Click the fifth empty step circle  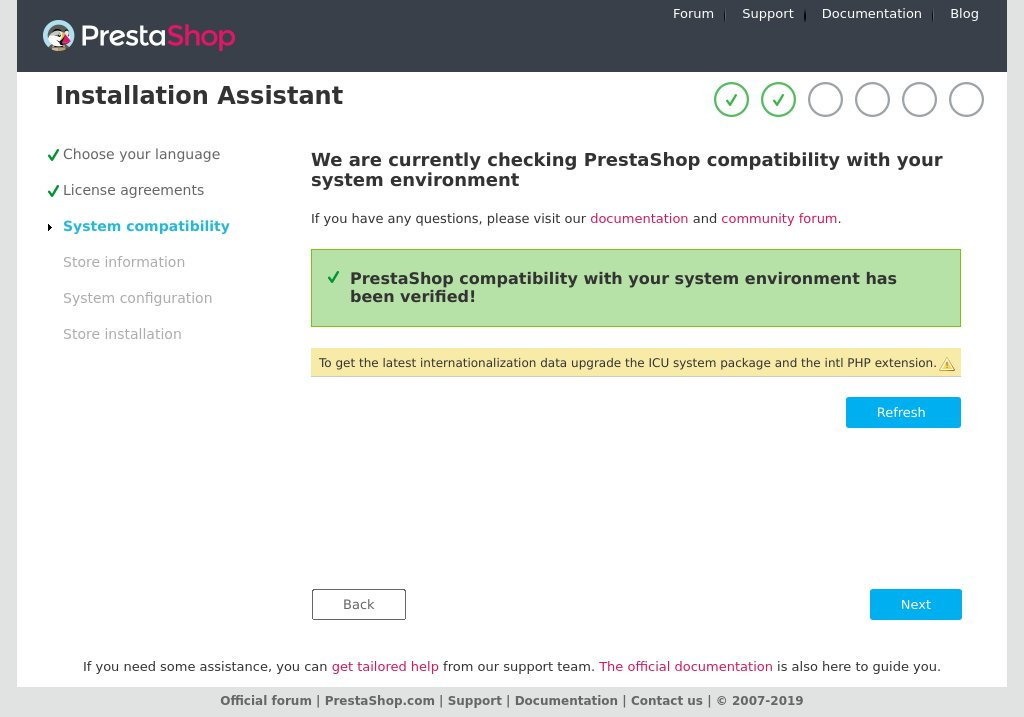919,99
